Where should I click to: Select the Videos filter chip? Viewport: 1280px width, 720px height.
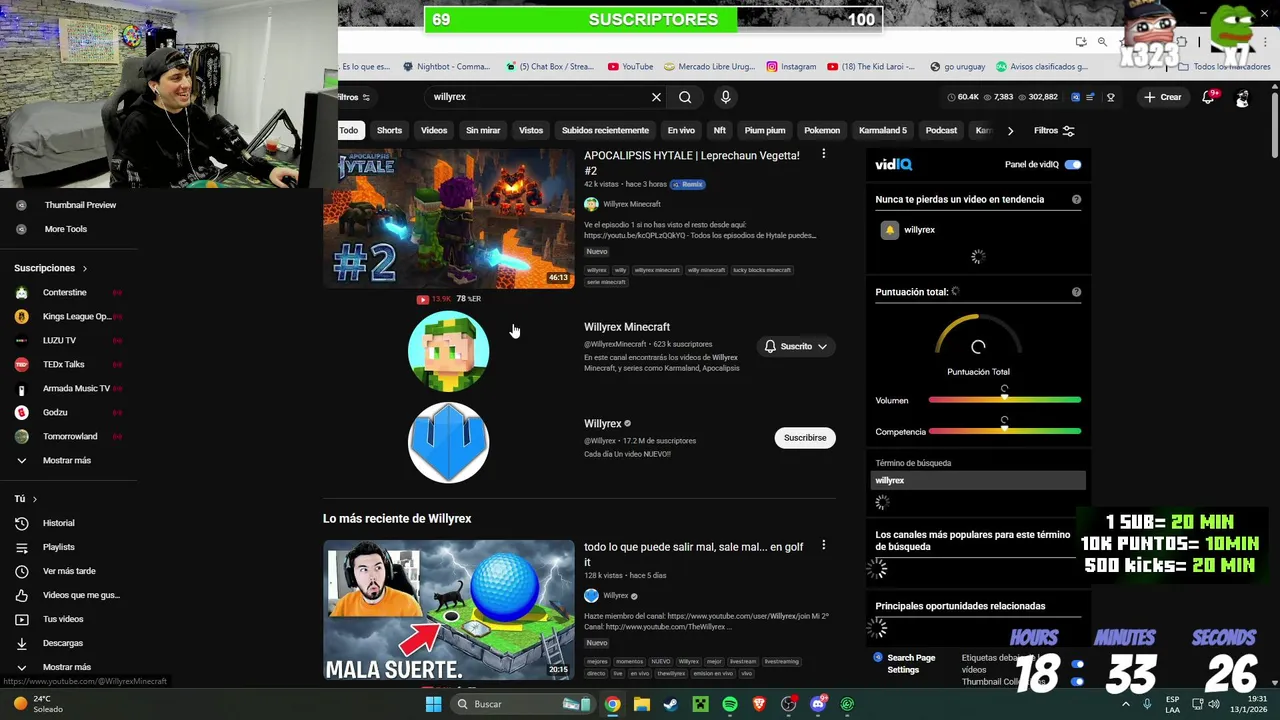[x=434, y=130]
